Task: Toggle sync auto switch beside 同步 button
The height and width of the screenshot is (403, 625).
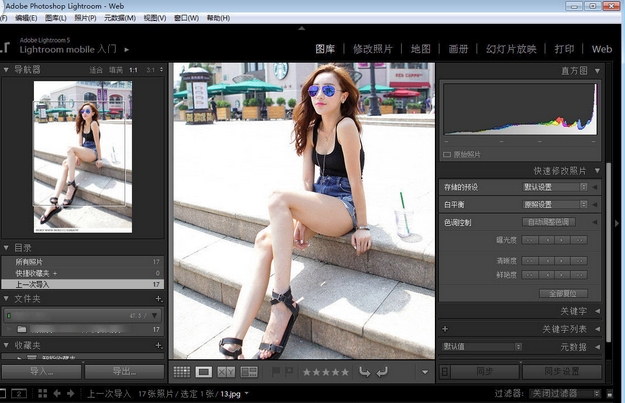Action: [445, 372]
